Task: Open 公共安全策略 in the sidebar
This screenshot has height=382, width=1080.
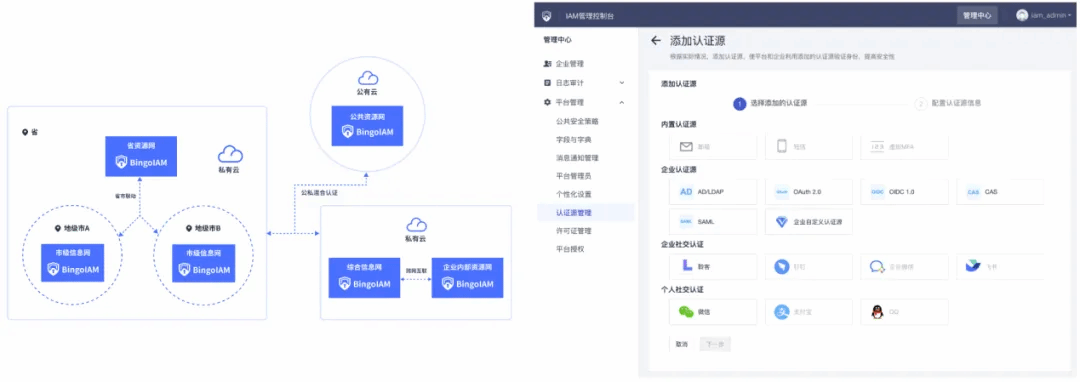Action: pos(577,121)
